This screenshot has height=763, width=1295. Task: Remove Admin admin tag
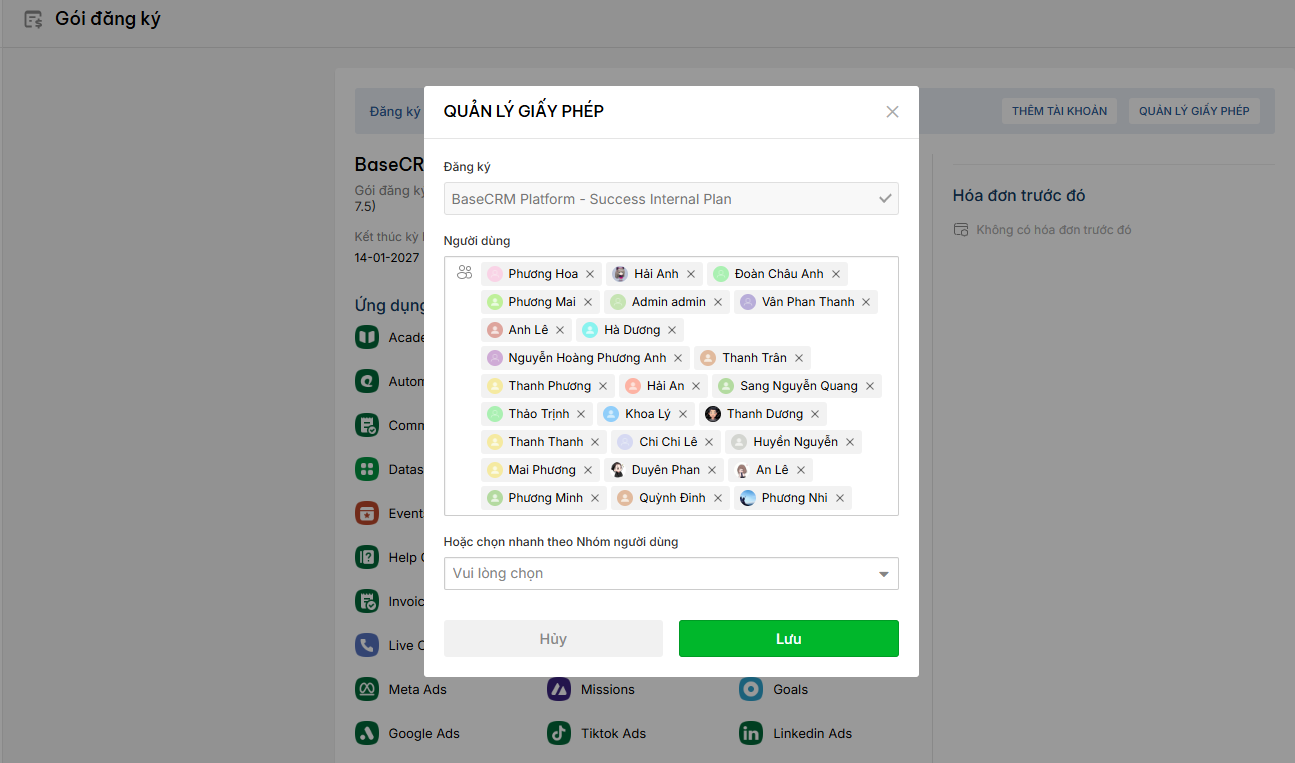(x=718, y=302)
